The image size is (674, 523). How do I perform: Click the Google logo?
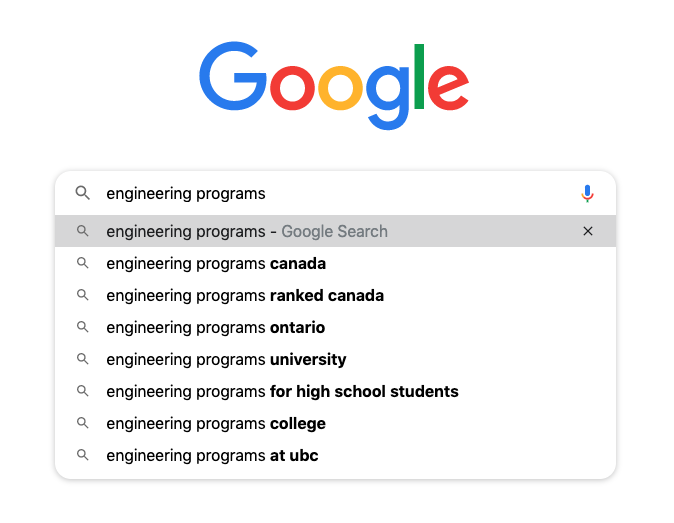[334, 86]
